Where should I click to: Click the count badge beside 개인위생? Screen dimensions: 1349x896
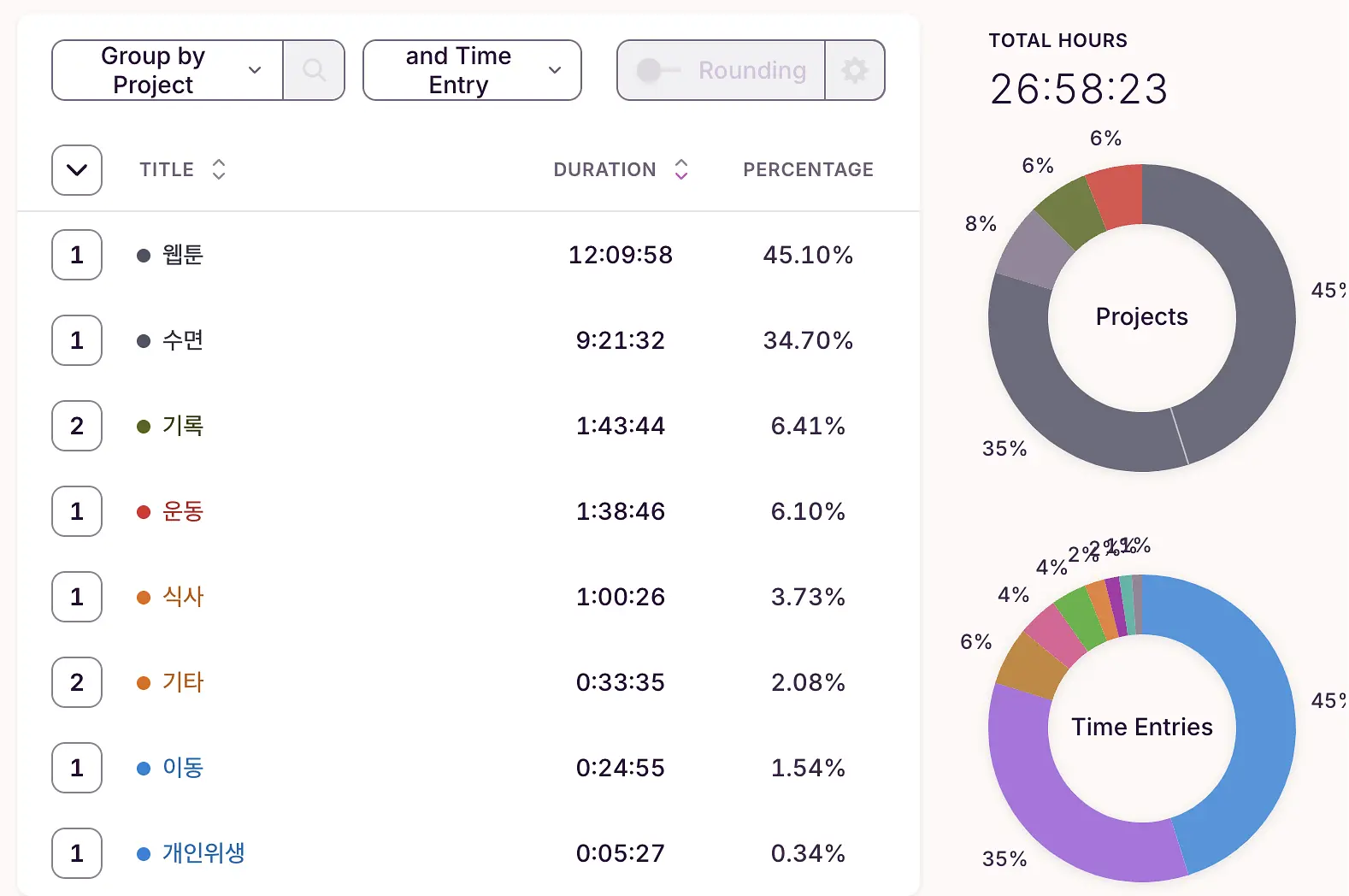click(x=77, y=853)
